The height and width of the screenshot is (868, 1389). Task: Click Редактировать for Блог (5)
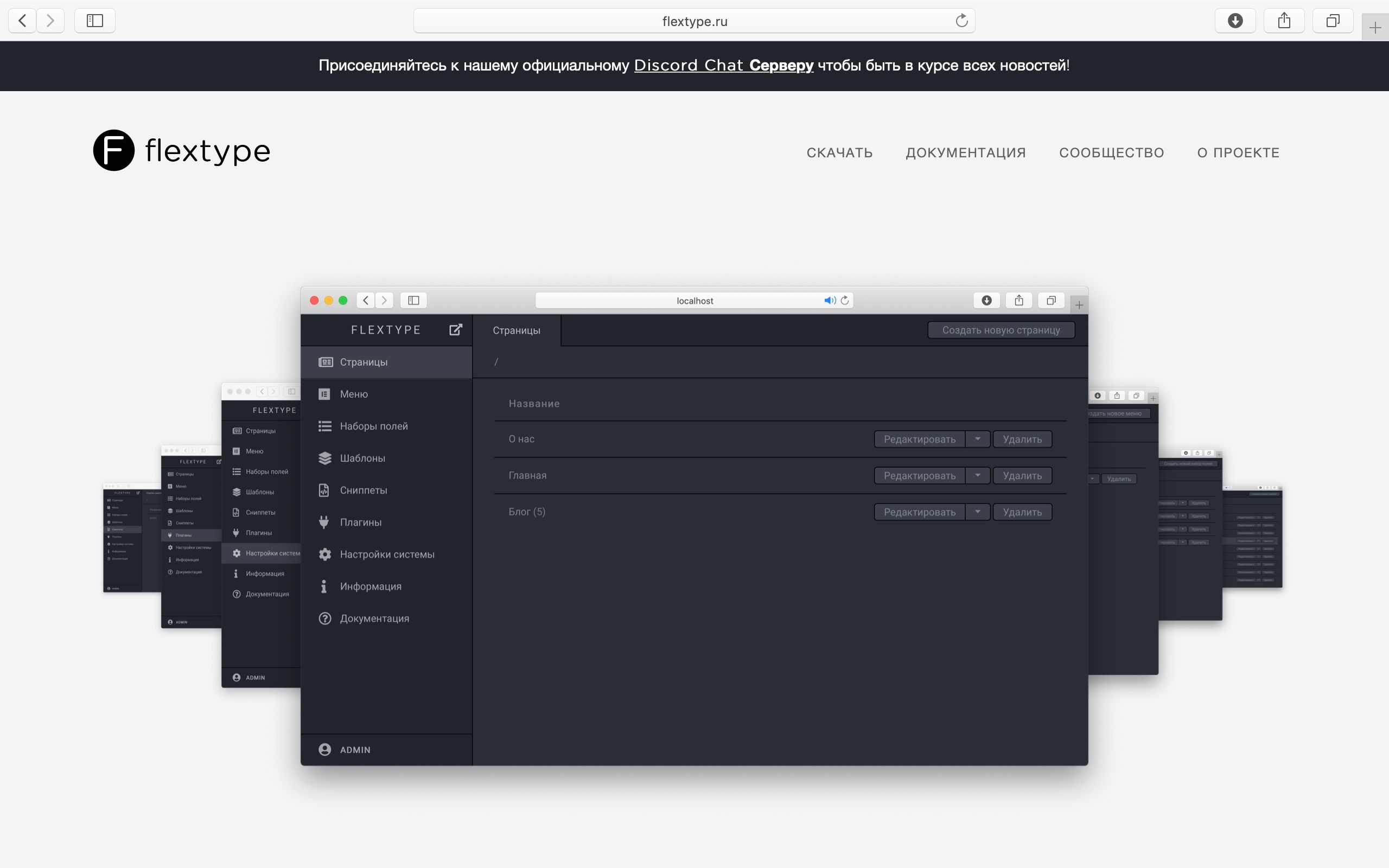point(920,512)
